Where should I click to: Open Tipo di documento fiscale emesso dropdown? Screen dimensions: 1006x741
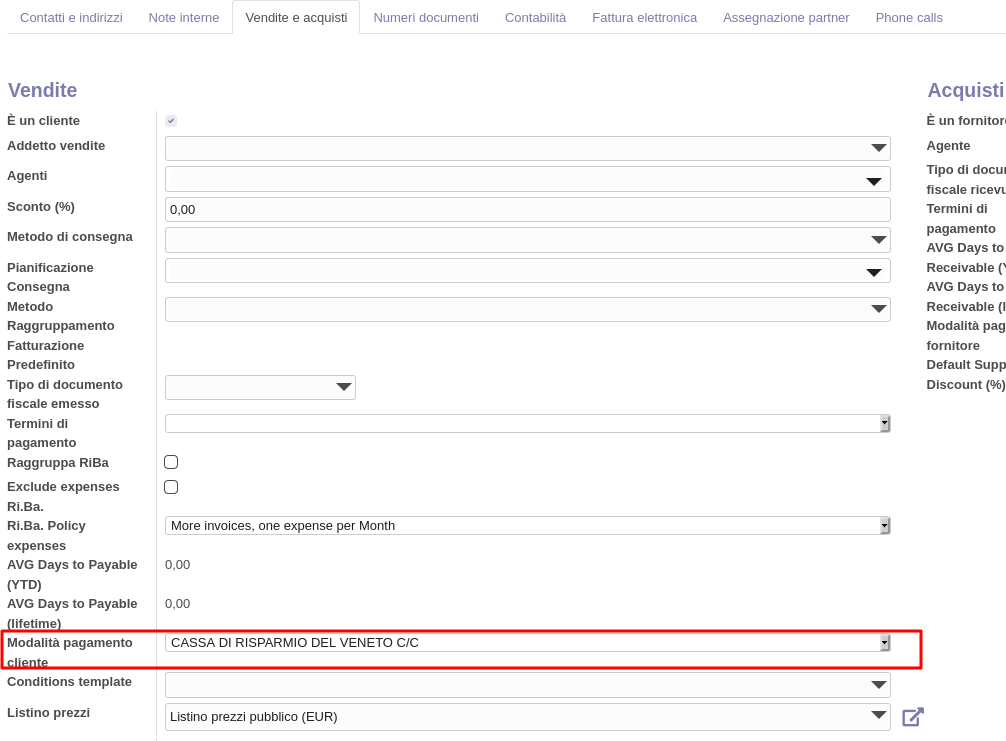coord(260,387)
